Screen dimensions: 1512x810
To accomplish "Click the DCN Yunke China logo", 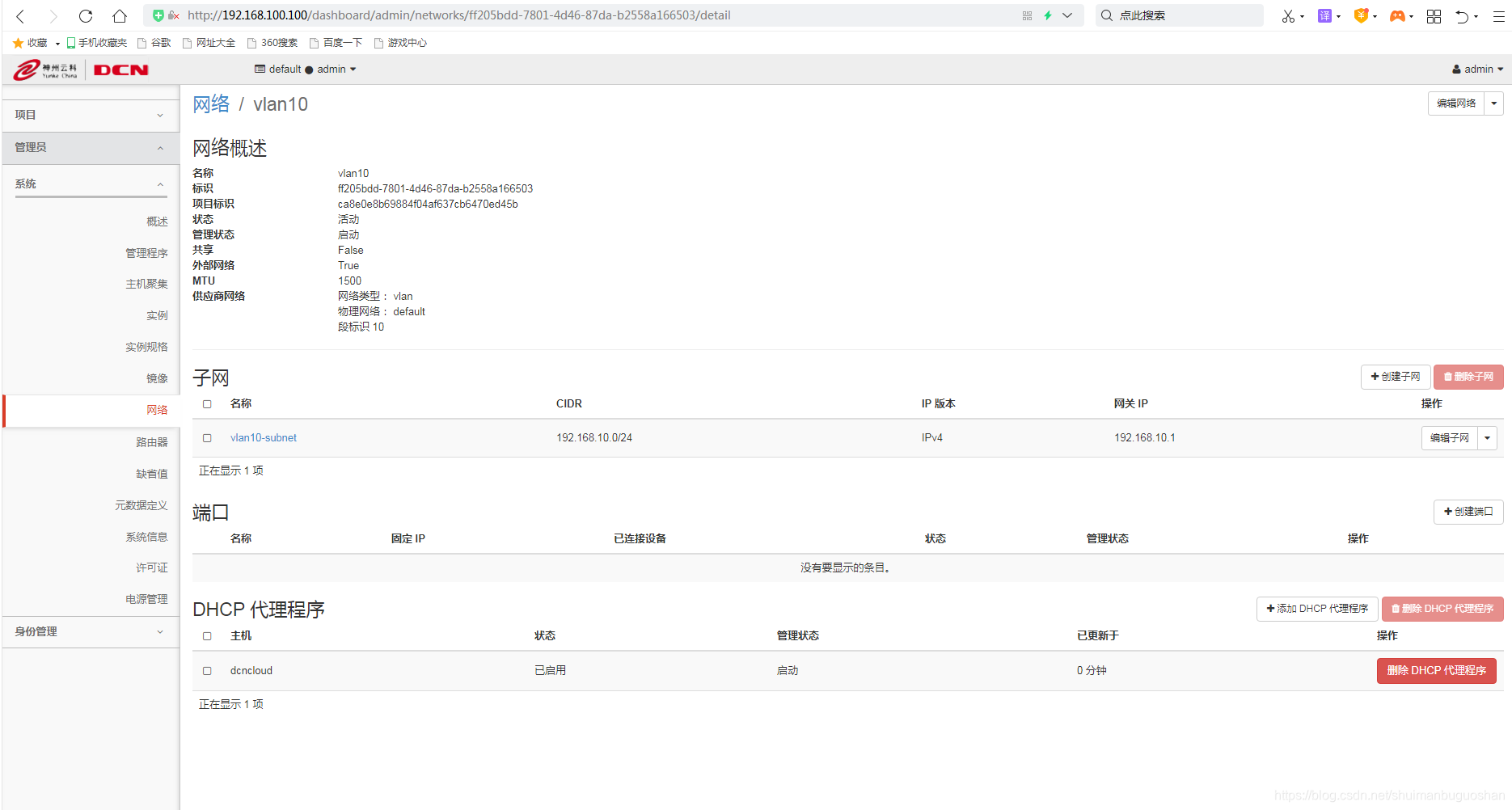I will pyautogui.click(x=81, y=70).
